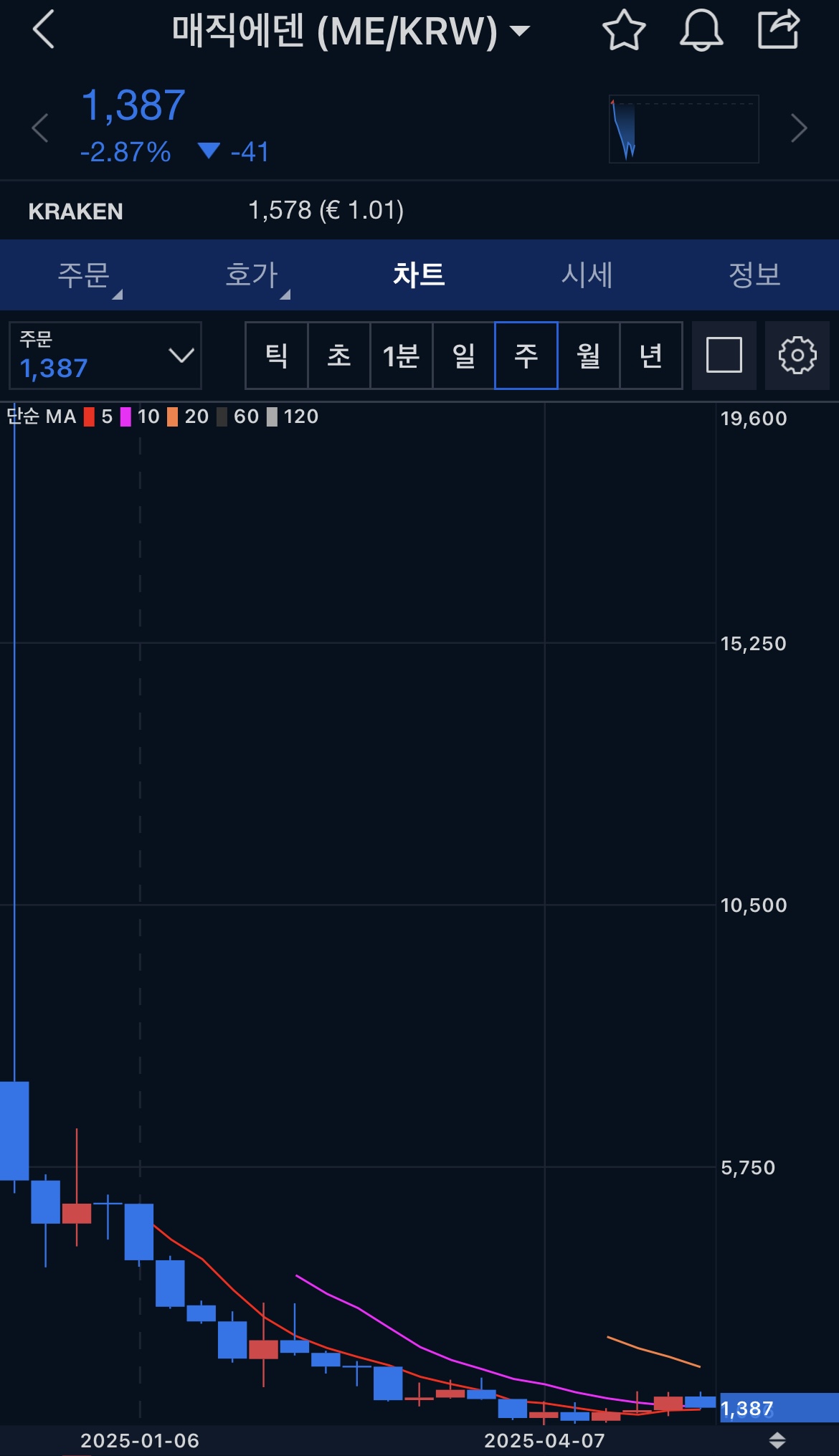Select 틱 tick chart interval
The height and width of the screenshot is (1456, 839).
[x=277, y=356]
